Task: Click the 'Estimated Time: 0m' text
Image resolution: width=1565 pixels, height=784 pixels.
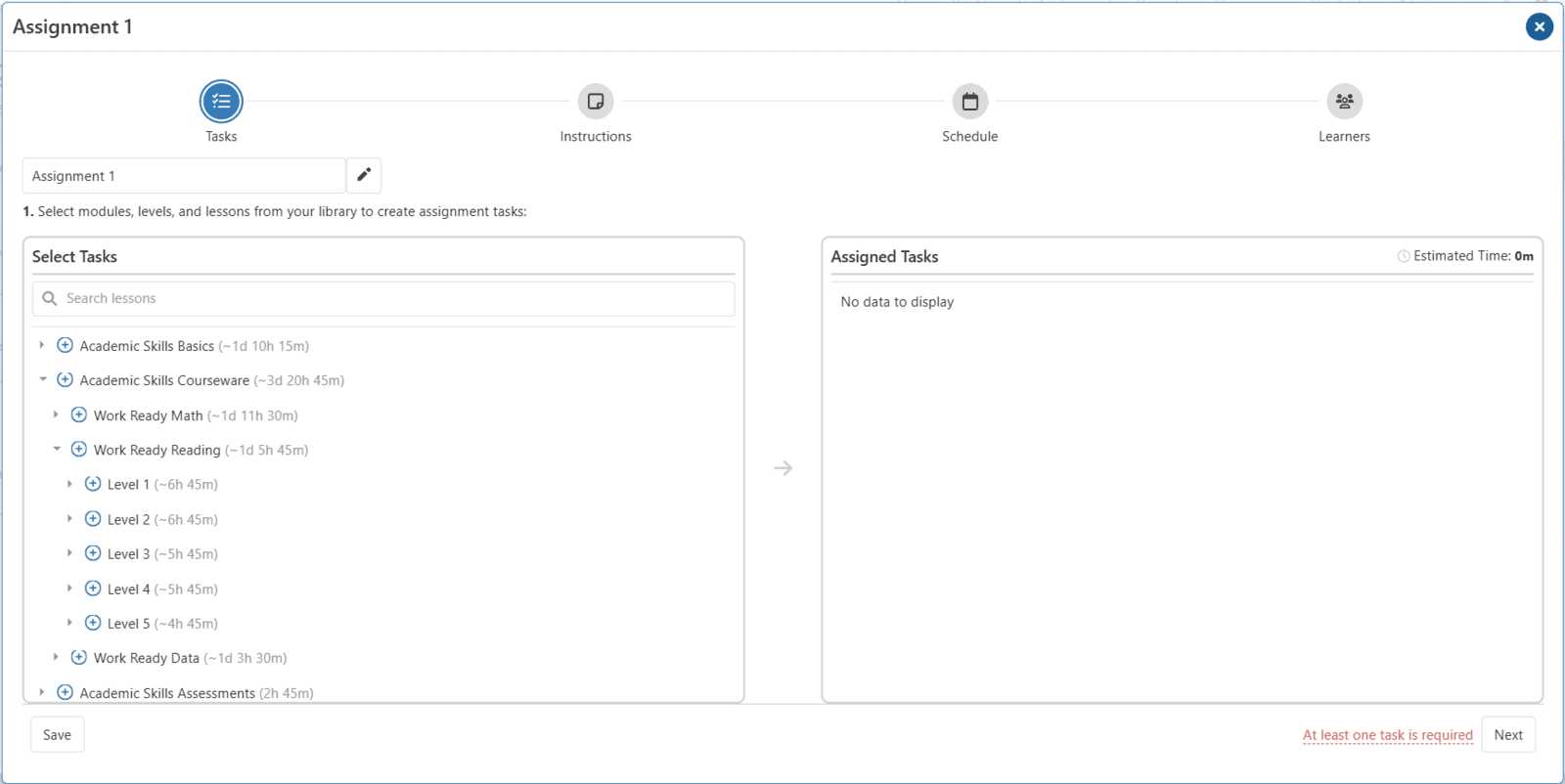Action: [1473, 256]
